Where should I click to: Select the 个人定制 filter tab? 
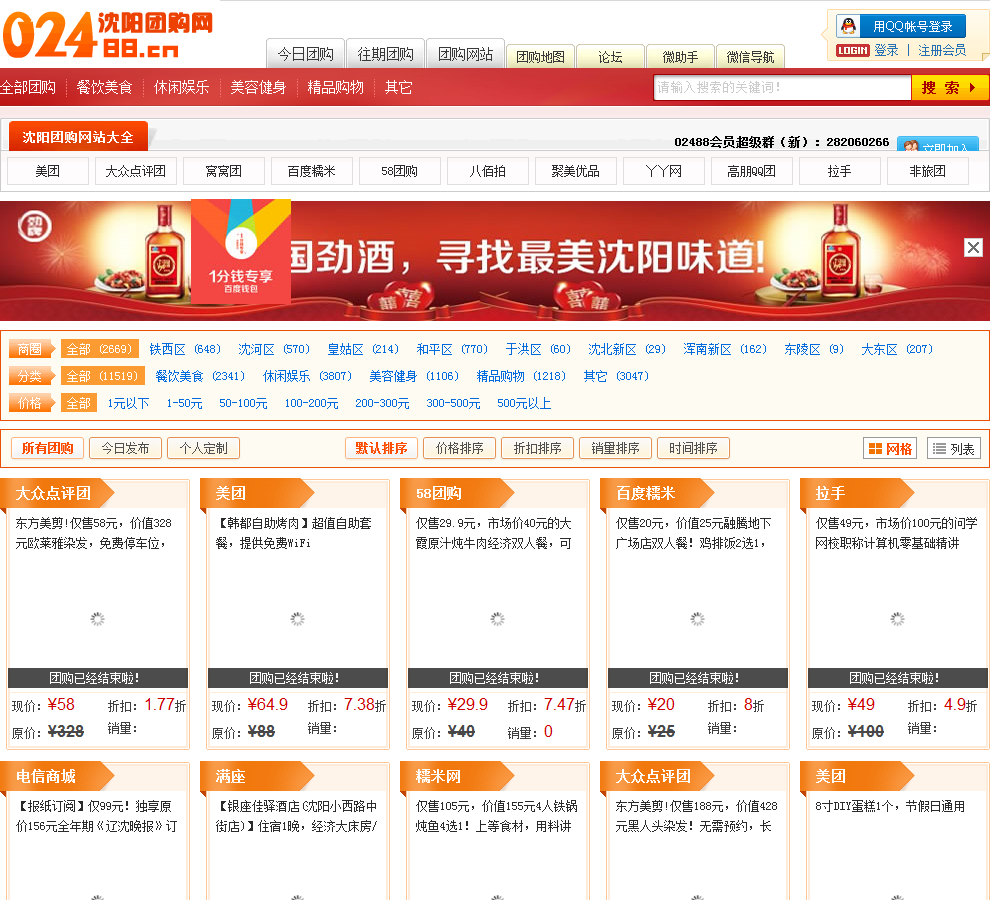(203, 448)
